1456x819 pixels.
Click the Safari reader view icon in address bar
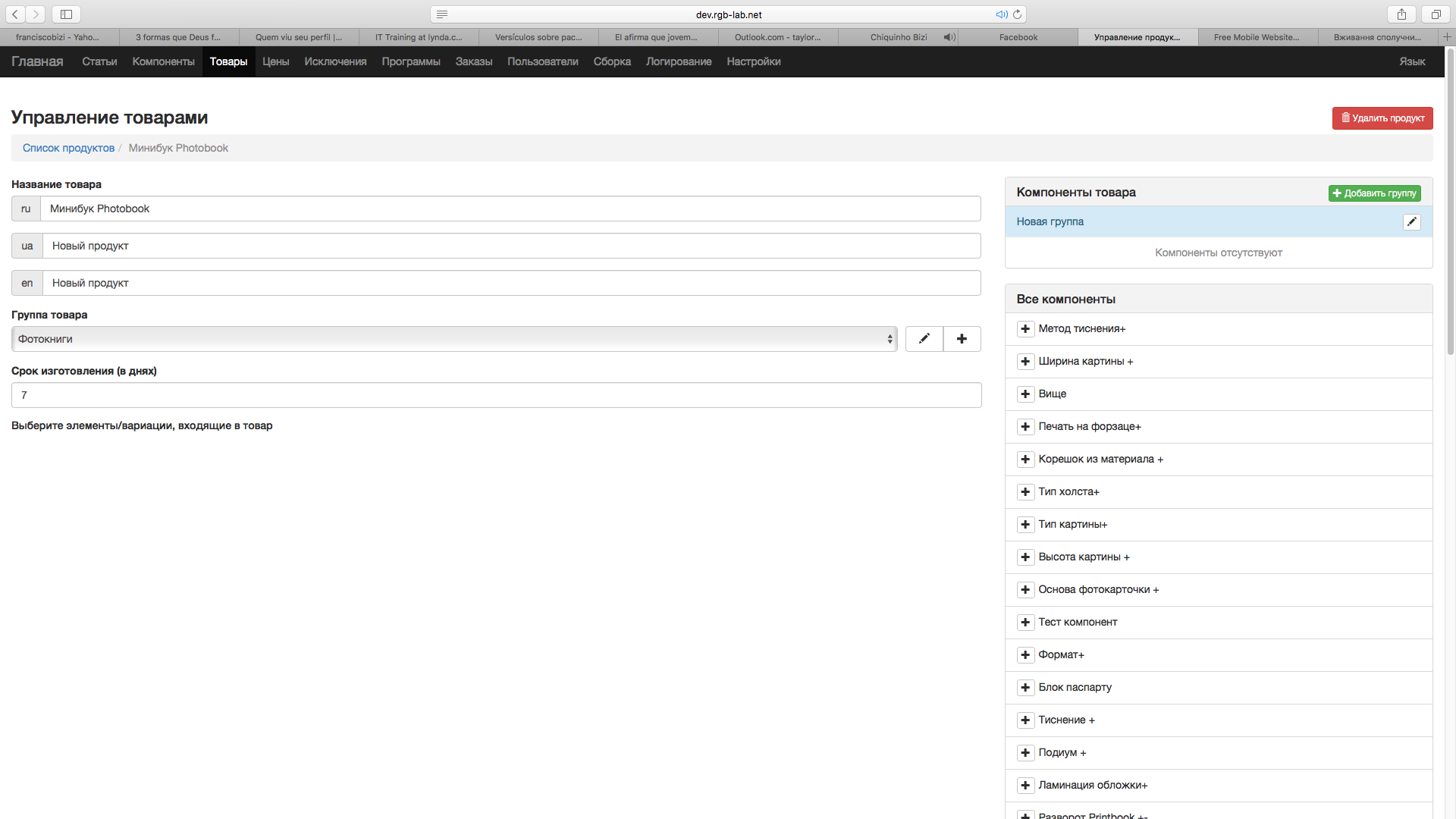click(x=442, y=14)
